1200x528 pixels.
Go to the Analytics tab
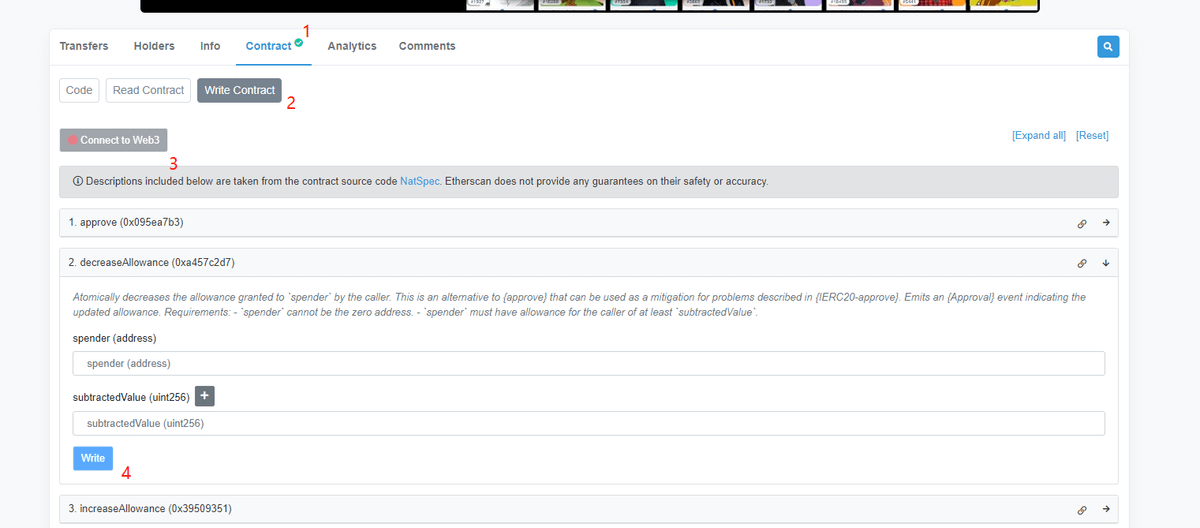(352, 46)
